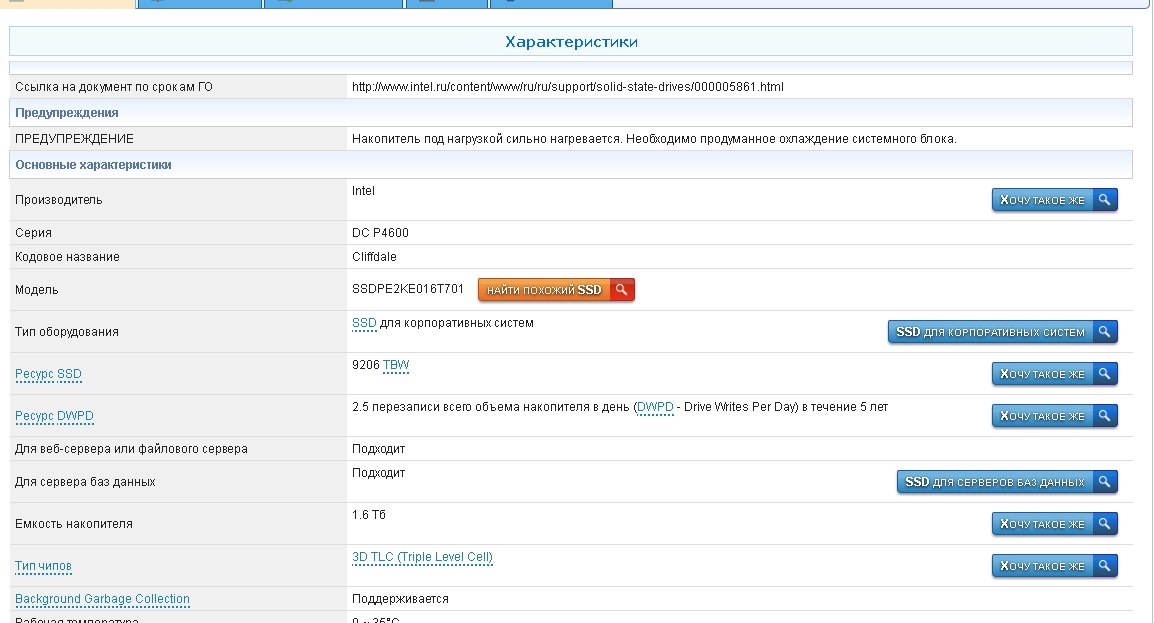Image resolution: width=1154 pixels, height=623 pixels.
Task: Click 'Хочу такое же' in Ресурс SSD row
Action: pos(1055,374)
